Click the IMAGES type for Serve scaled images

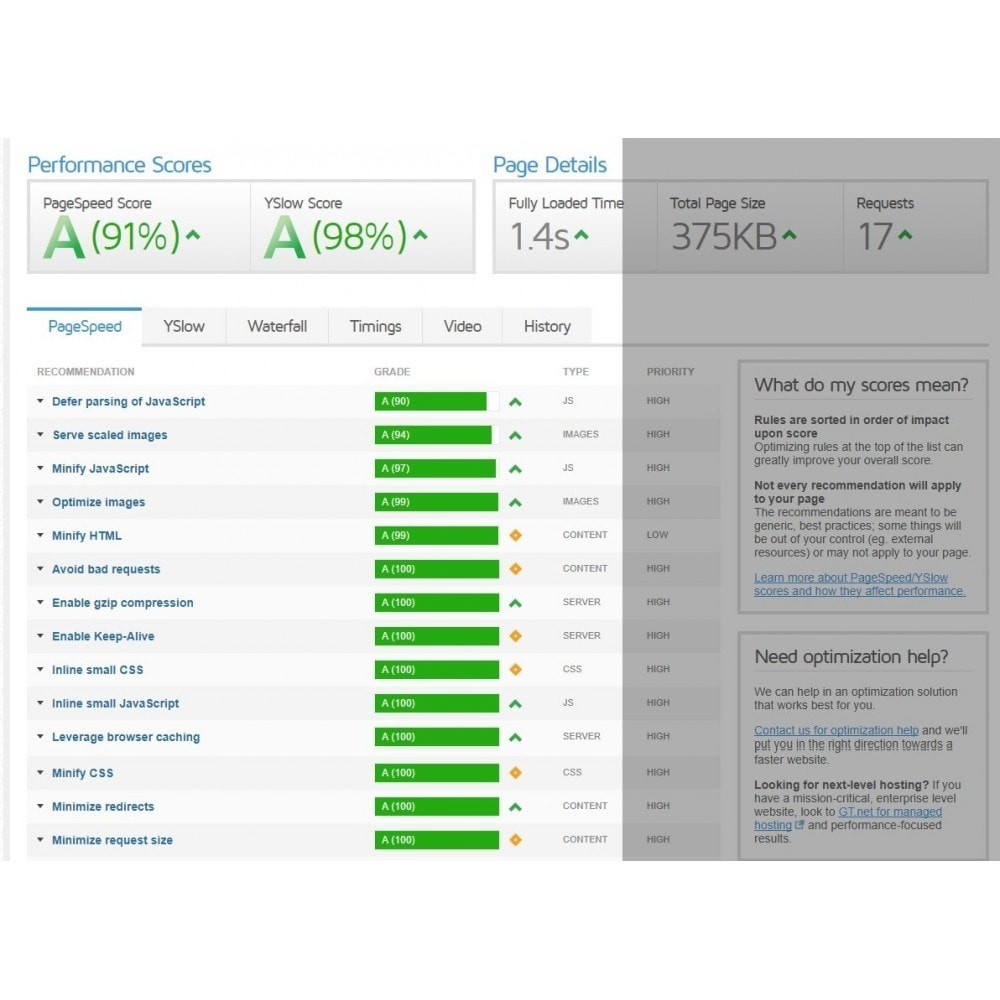(580, 434)
